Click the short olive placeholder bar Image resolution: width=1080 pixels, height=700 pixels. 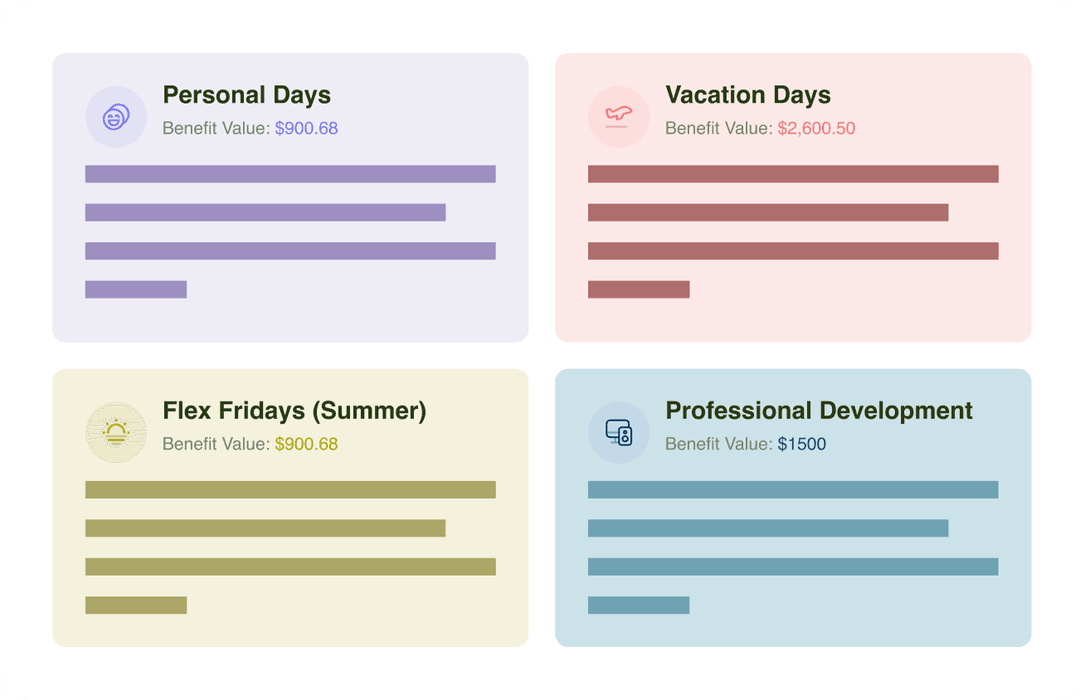point(136,605)
